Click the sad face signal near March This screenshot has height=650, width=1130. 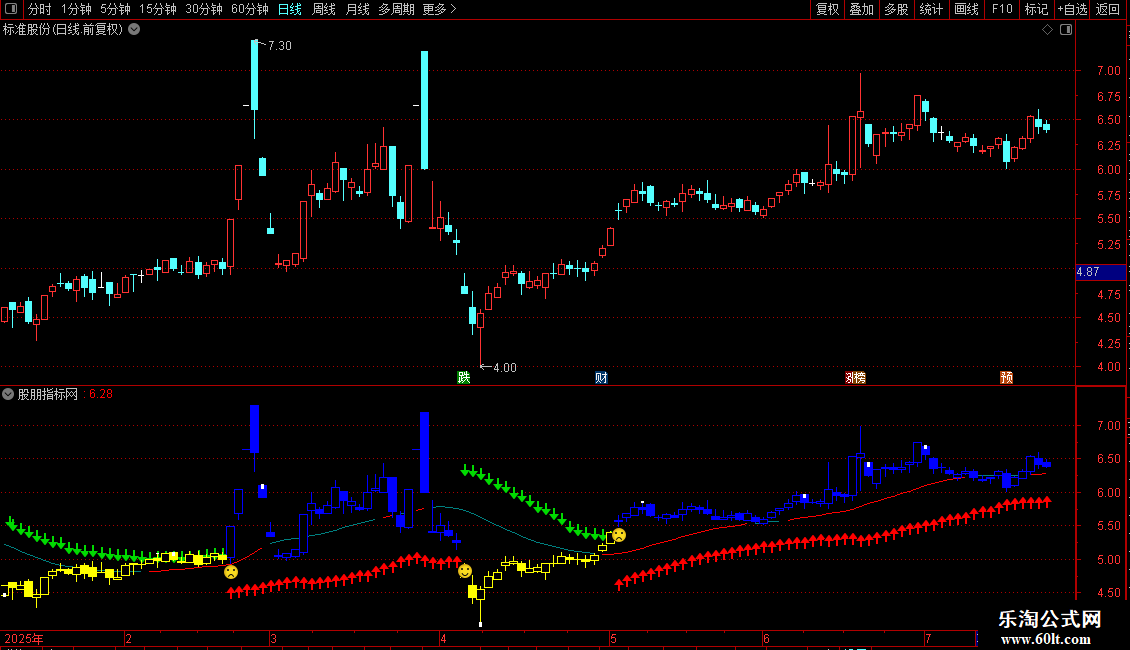(231, 572)
